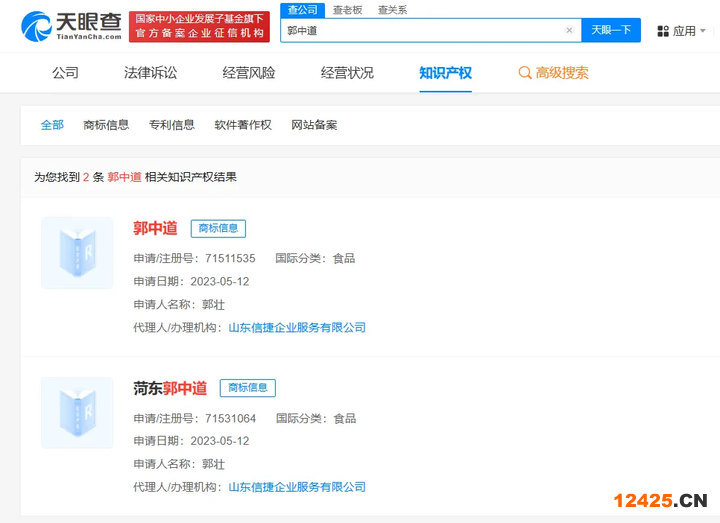The height and width of the screenshot is (523, 720).
Task: Open the 公司 results tab
Action: point(65,73)
